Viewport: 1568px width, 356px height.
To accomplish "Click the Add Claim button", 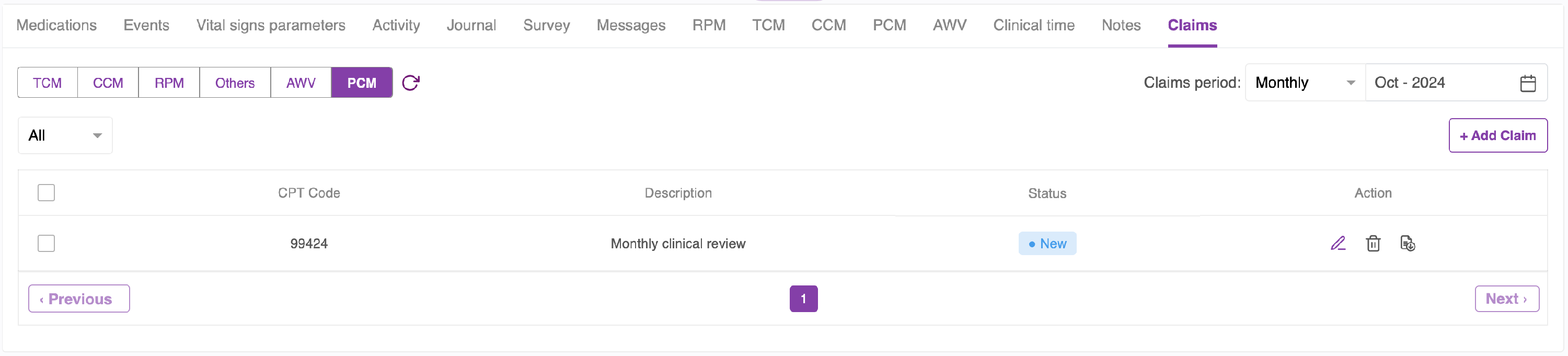I will [x=1497, y=135].
